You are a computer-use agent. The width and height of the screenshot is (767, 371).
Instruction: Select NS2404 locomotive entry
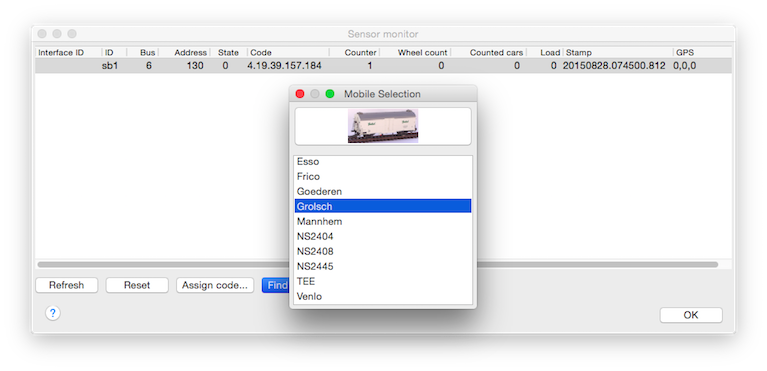[x=383, y=236]
